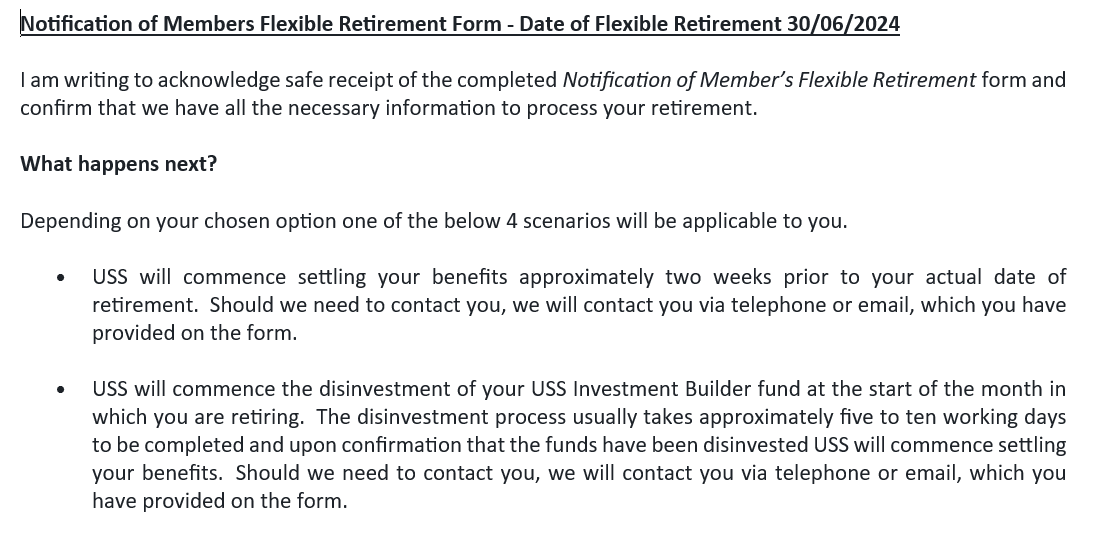Click the second bullet point marker
The width and height of the screenshot is (1112, 542).
(61, 389)
